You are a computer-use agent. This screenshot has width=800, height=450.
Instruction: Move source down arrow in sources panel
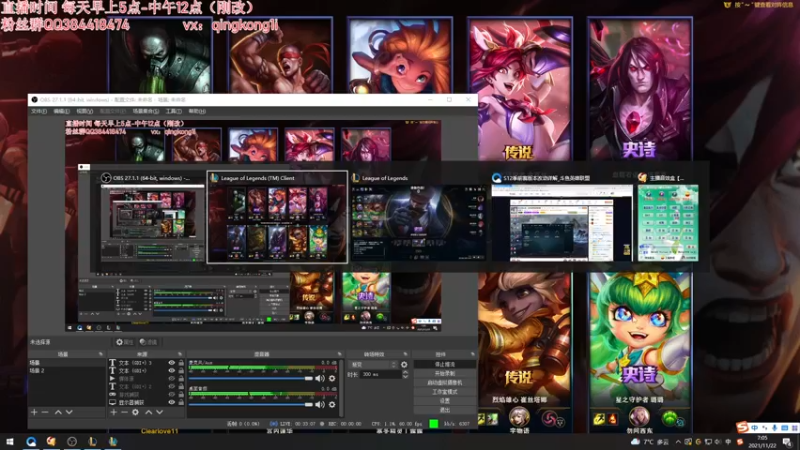(160, 412)
